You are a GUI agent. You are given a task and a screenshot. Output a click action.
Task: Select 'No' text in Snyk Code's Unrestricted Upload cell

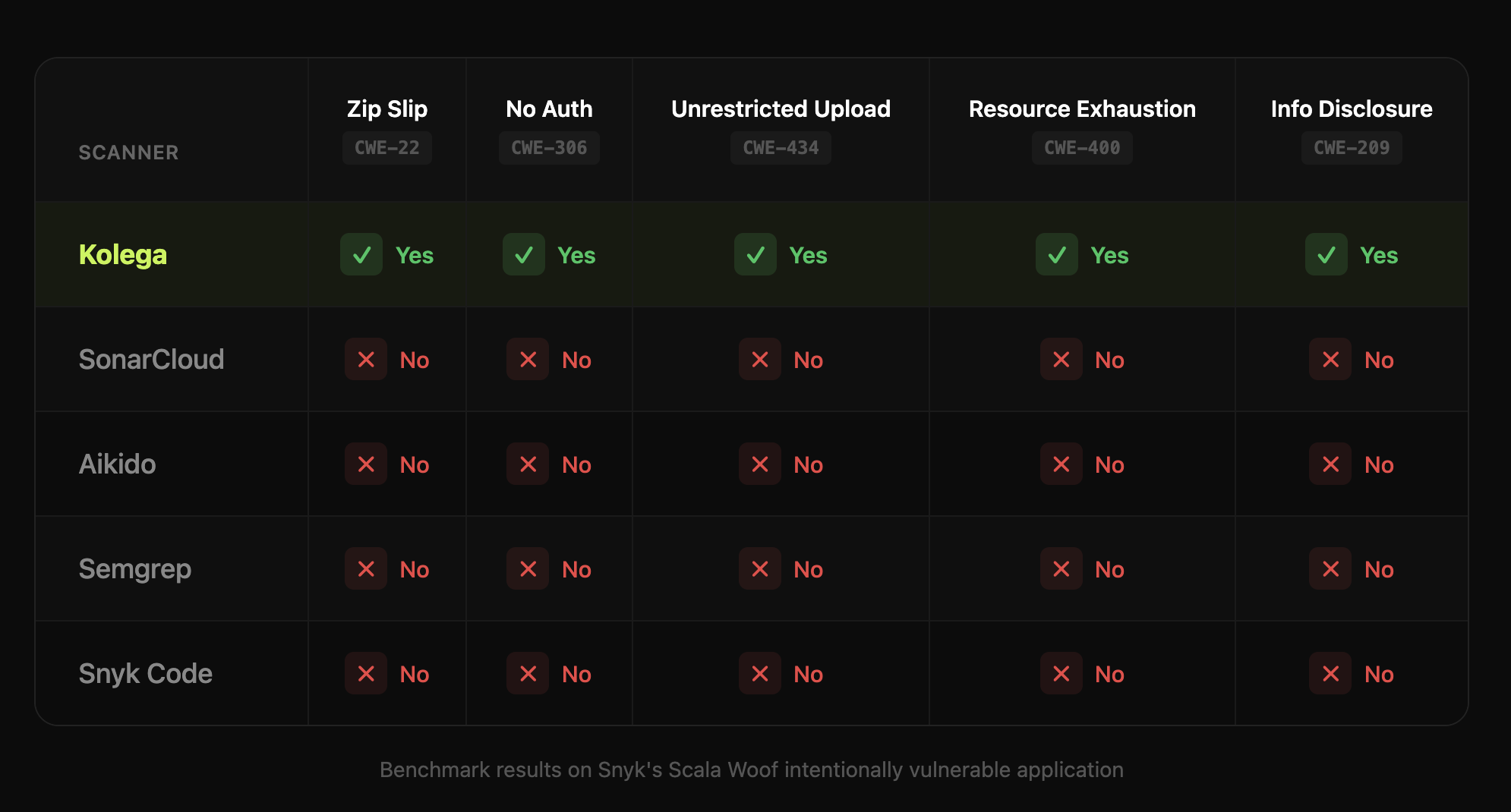(809, 675)
